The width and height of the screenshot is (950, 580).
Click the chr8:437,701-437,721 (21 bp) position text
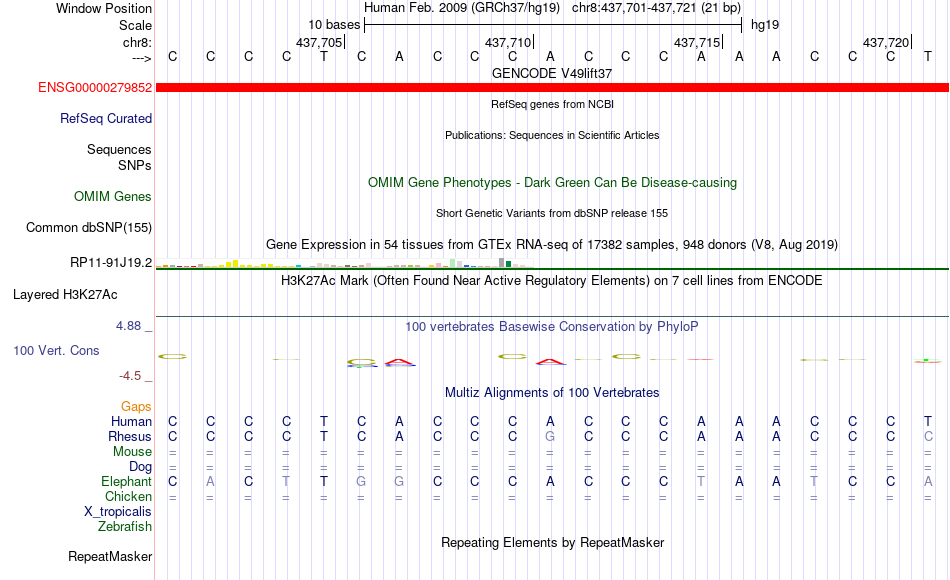click(656, 8)
